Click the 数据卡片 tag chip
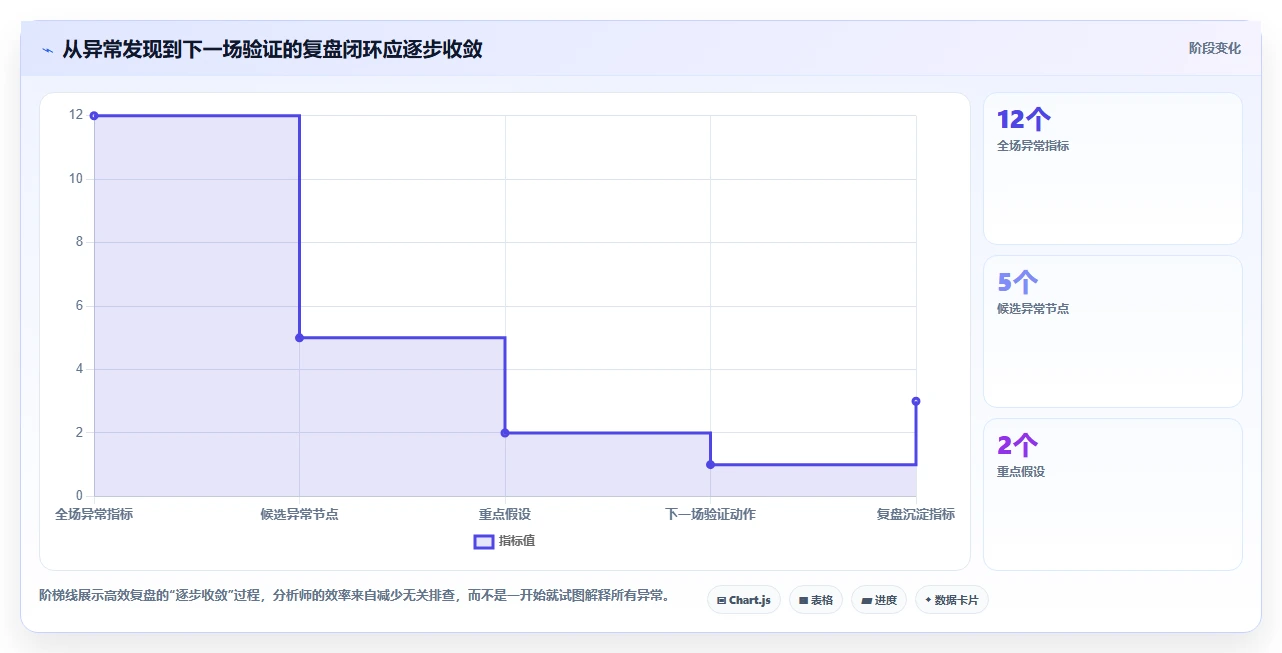The height and width of the screenshot is (653, 1282). pyautogui.click(x=952, y=600)
